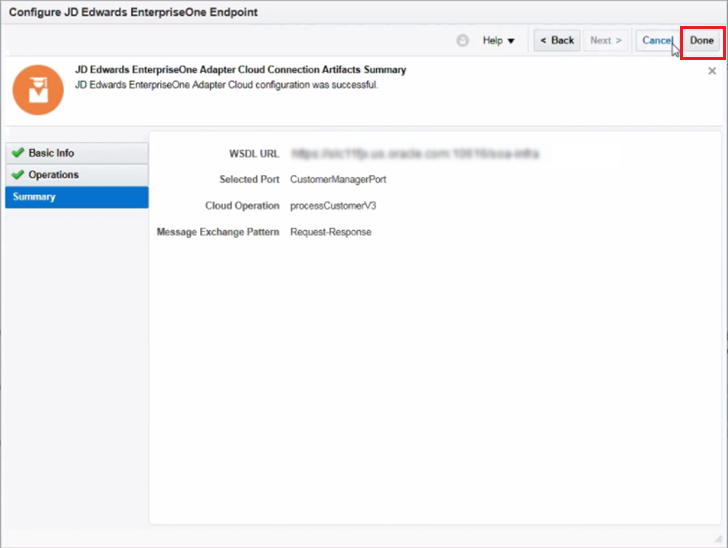Click the CustomerManagerPort value
The image size is (728, 548).
click(x=338, y=179)
